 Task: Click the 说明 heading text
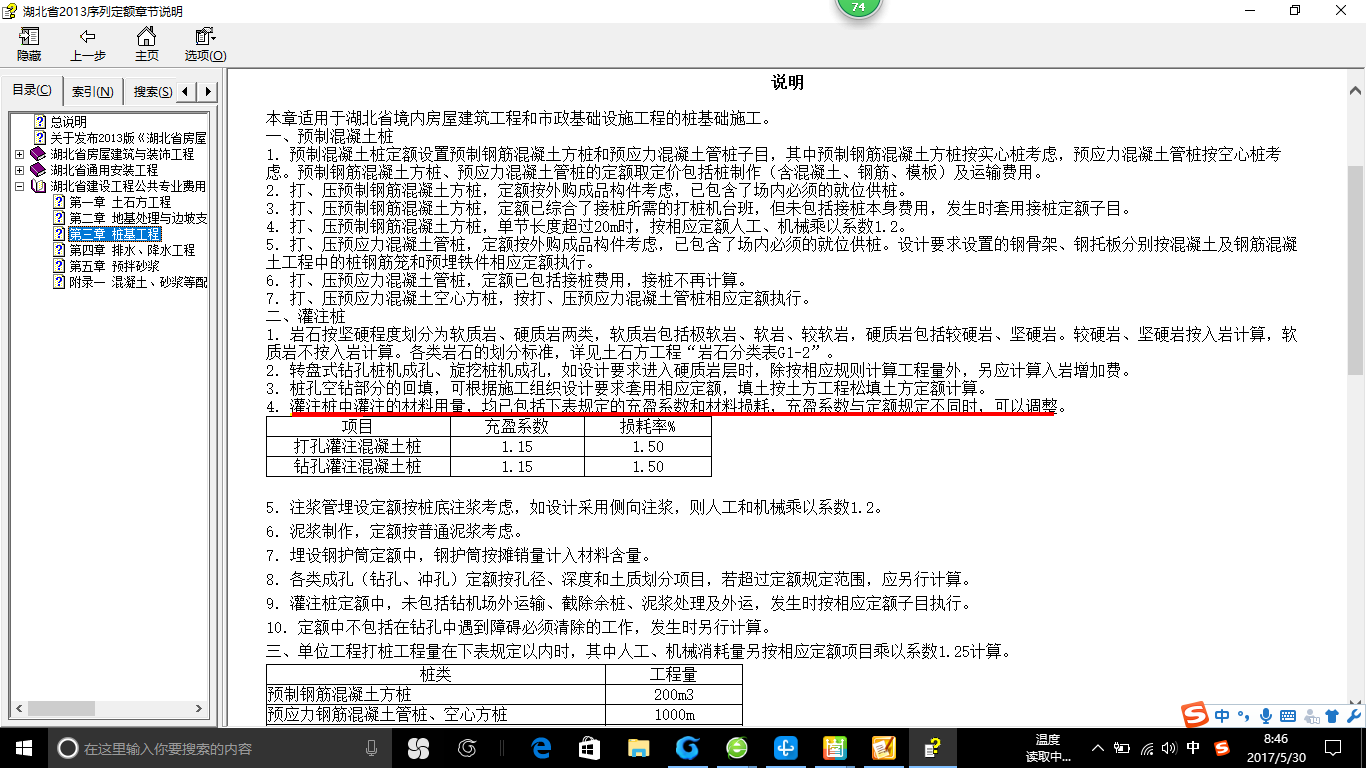pos(788,83)
